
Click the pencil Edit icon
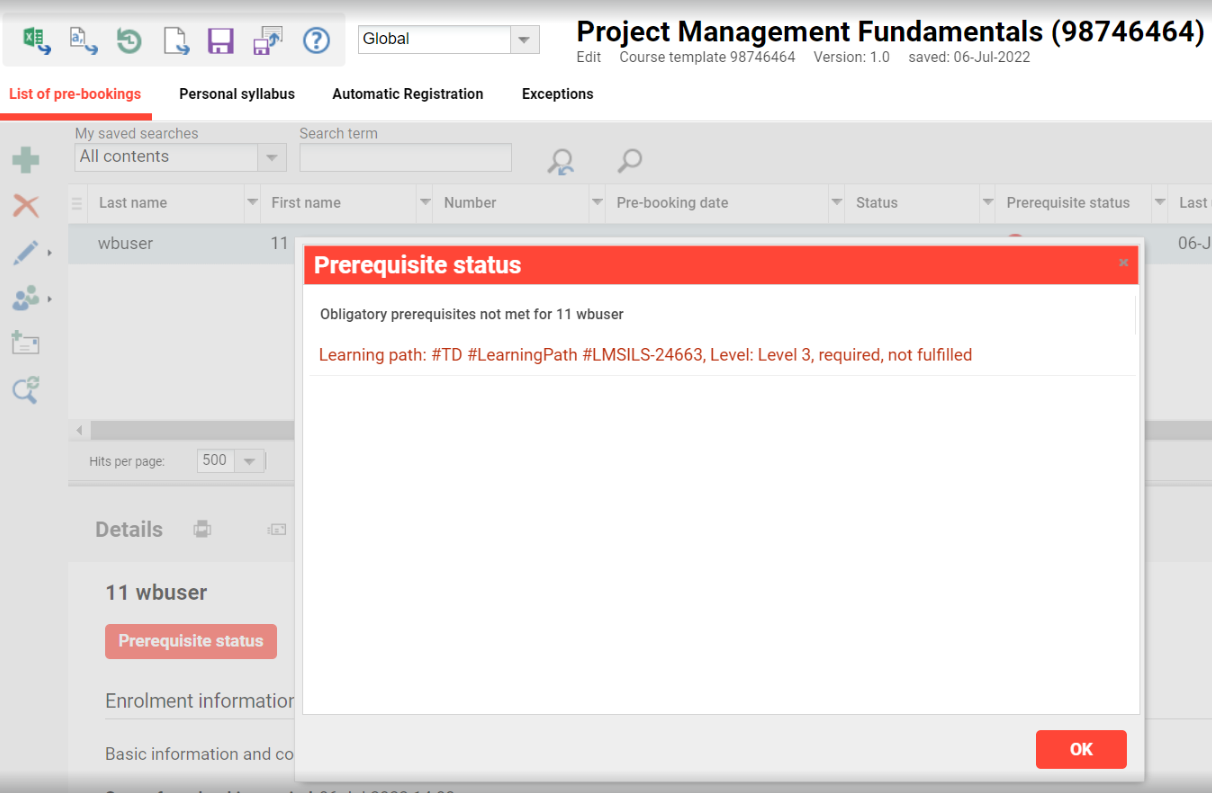(x=25, y=253)
